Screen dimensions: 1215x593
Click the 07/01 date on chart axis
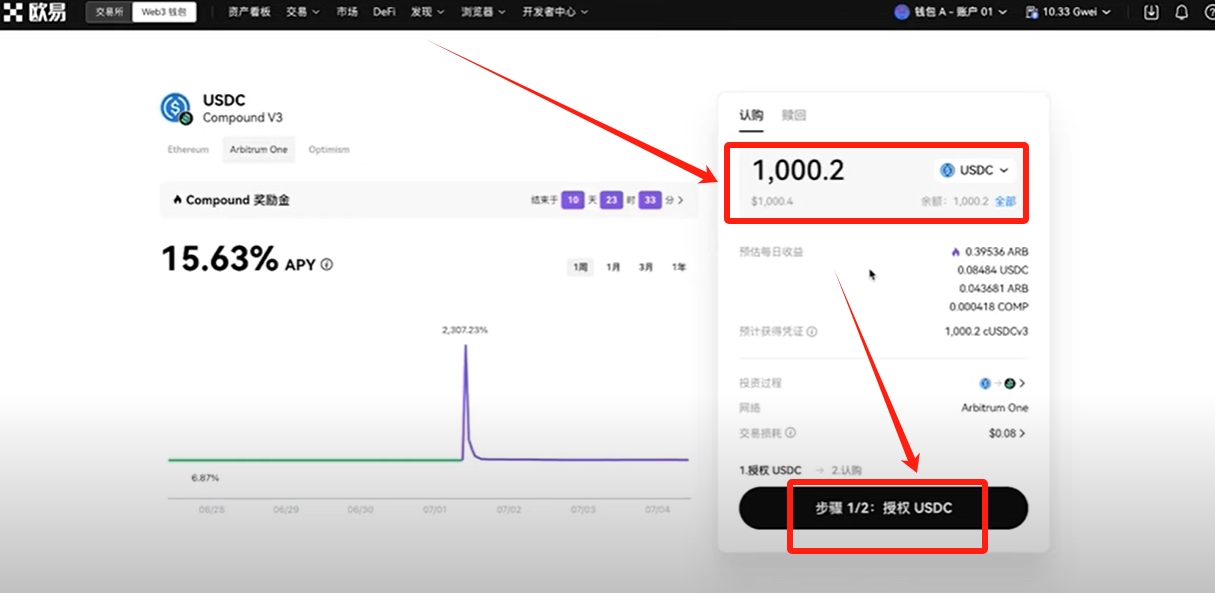[435, 509]
